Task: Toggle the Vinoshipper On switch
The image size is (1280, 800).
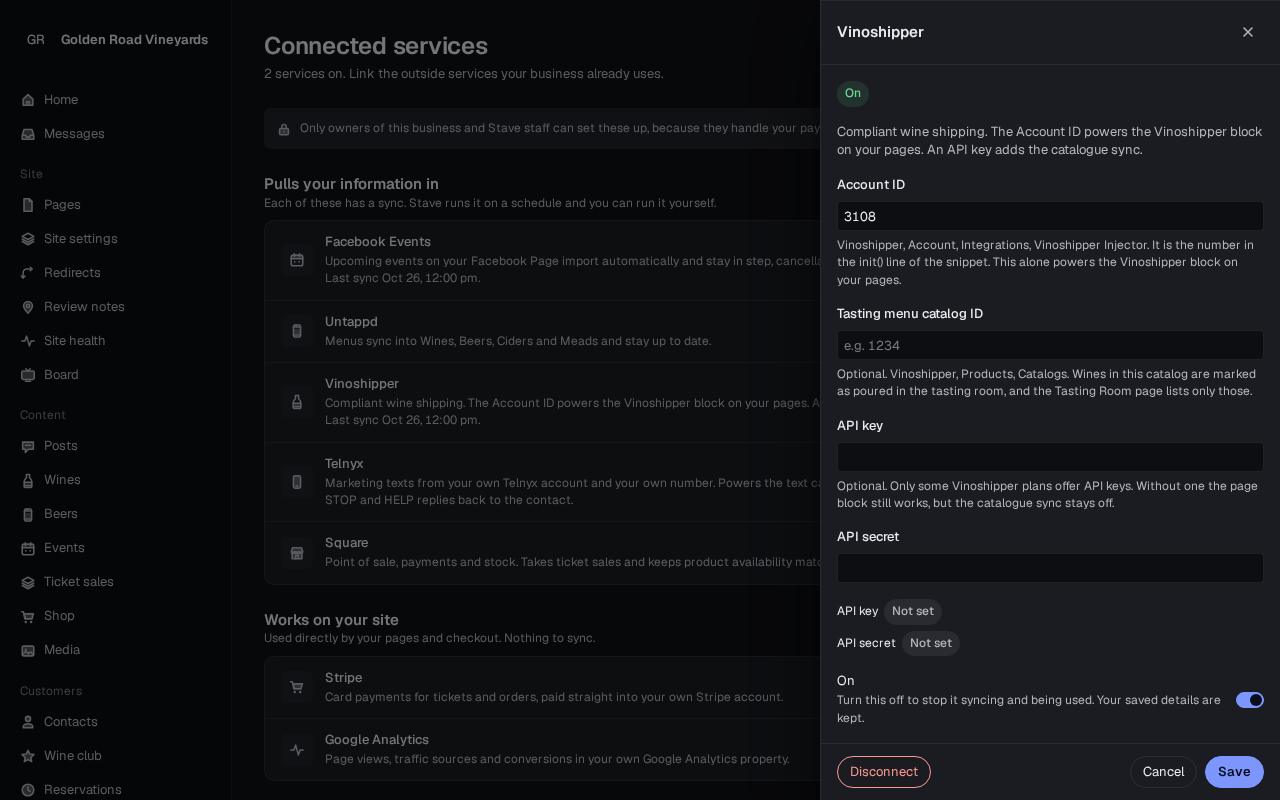Action: (x=1250, y=700)
